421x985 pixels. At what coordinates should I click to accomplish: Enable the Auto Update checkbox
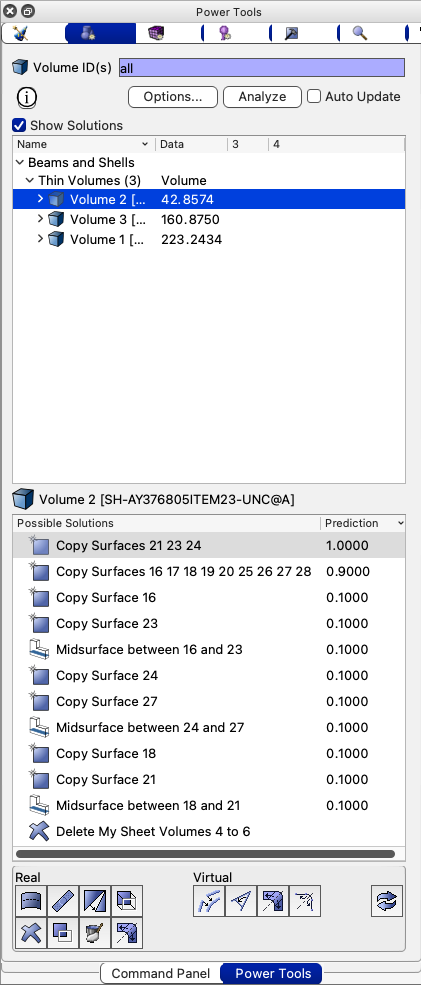(314, 97)
